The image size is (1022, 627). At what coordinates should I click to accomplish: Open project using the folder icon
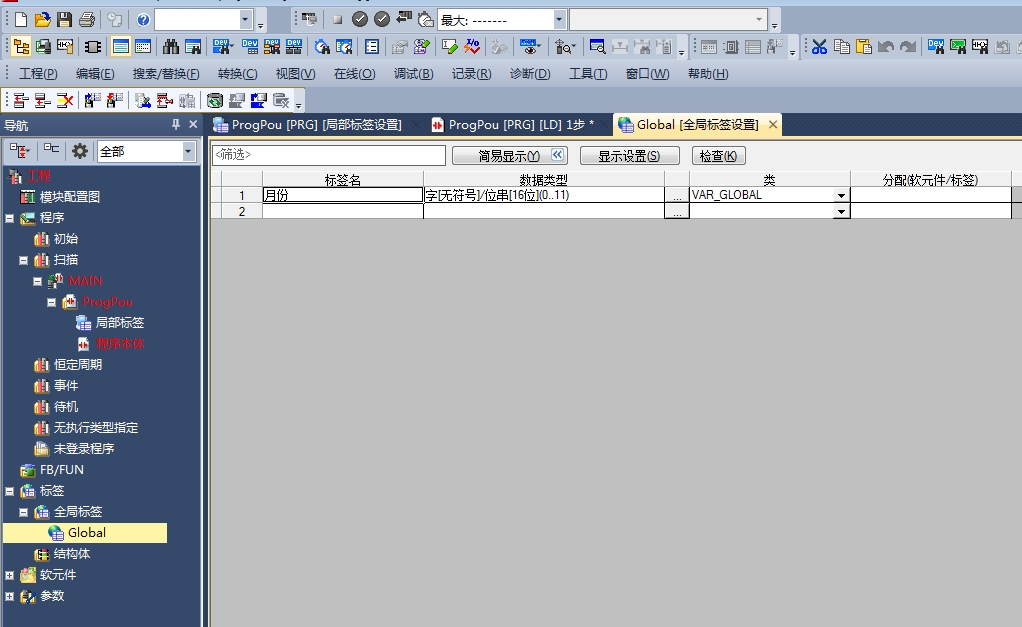point(42,20)
